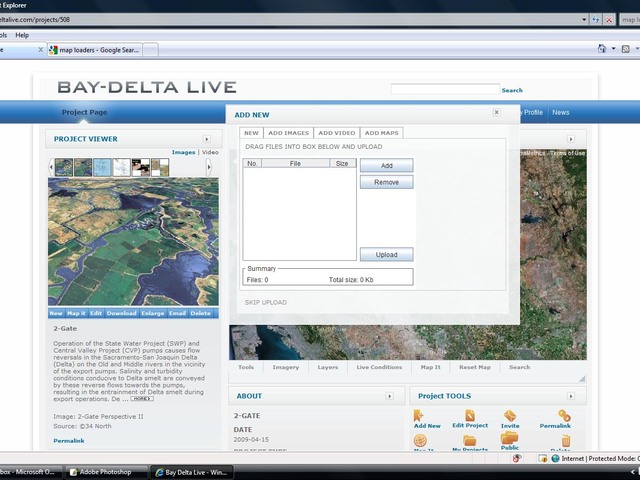The image size is (640, 480).
Task: Select the light blue map thumbnail
Action: [x=102, y=167]
